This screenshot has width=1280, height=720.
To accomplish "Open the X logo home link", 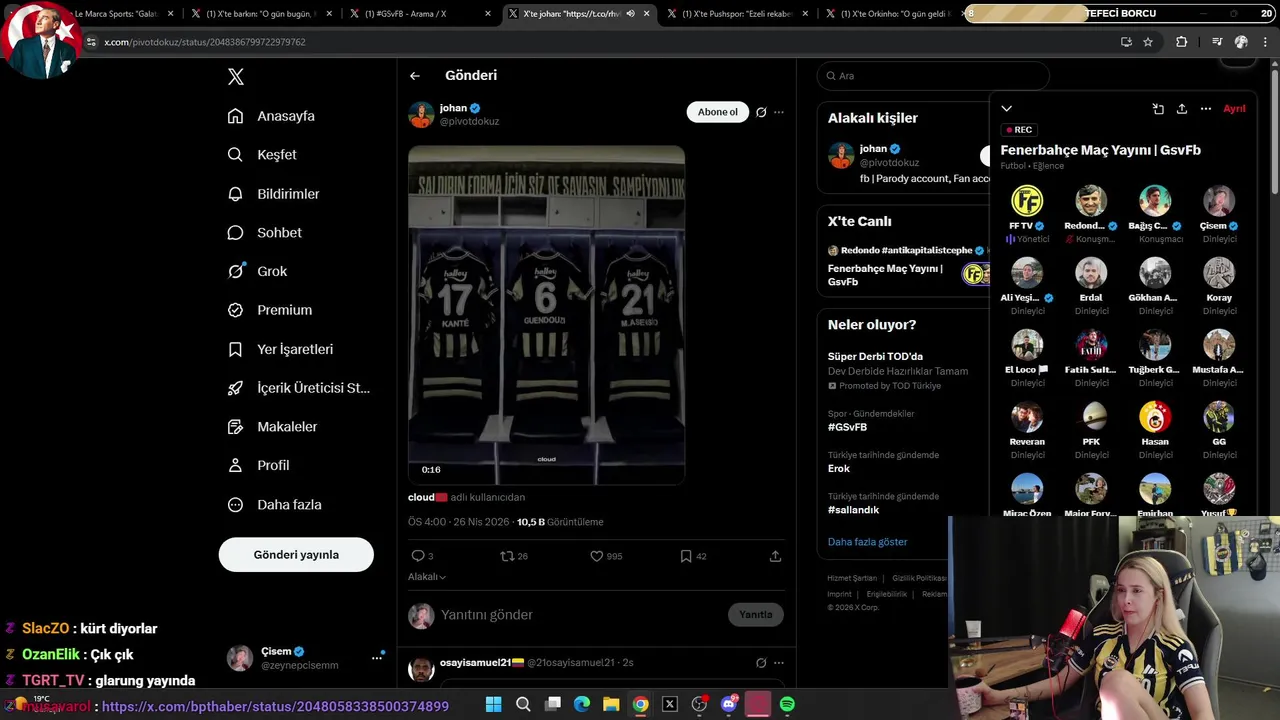I will point(236,77).
